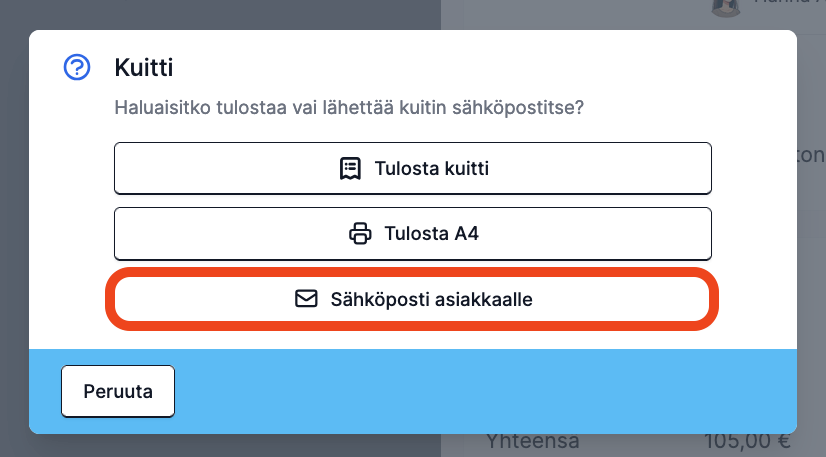Click the envelope icon for Sähköposti asiakkaalle
The height and width of the screenshot is (457, 826).
[306, 299]
